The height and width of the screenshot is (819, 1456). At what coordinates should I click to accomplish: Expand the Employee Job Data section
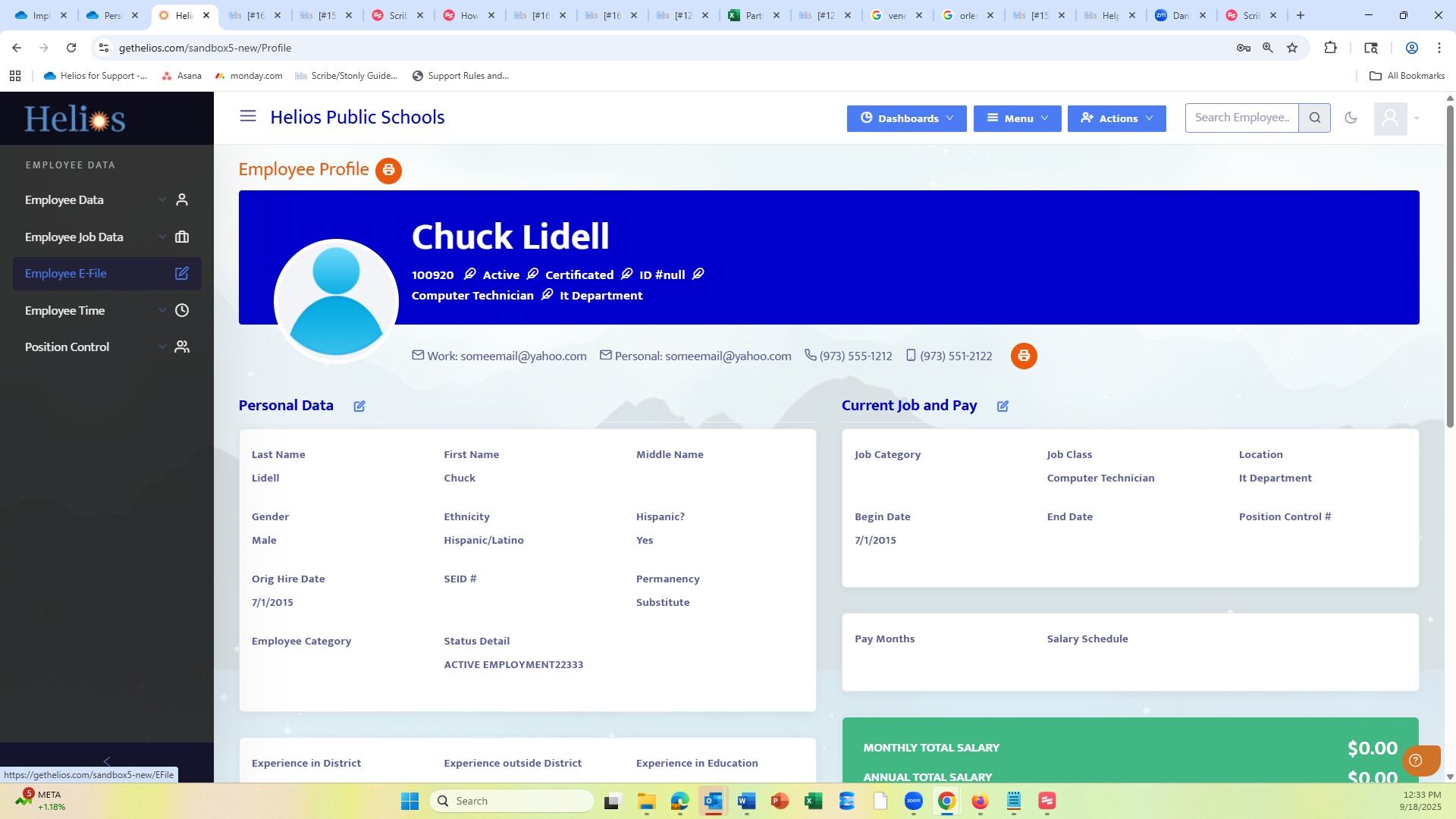click(74, 237)
